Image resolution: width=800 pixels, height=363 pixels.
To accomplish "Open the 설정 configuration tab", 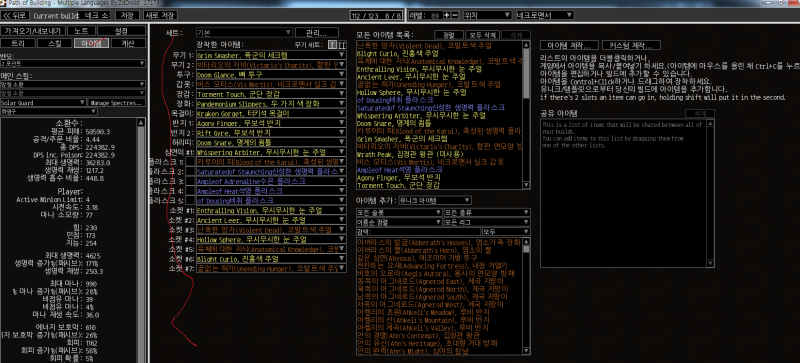I will 121,31.
